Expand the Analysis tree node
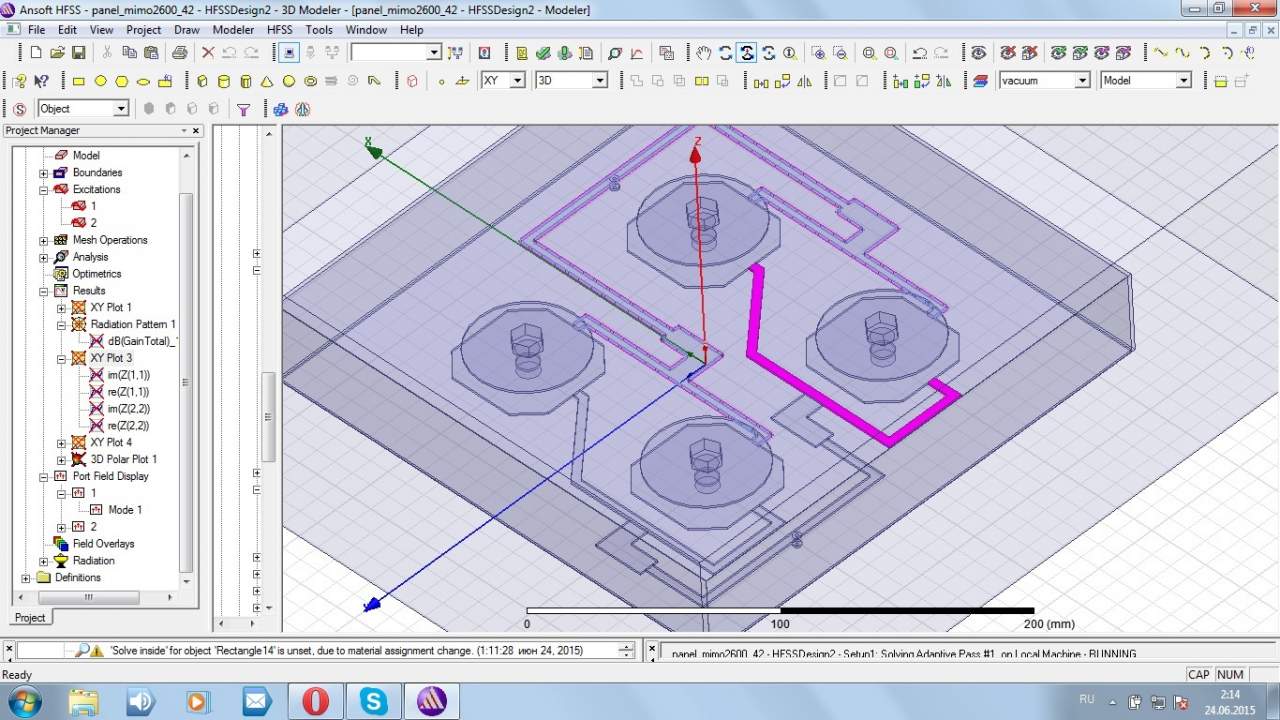 coord(44,257)
